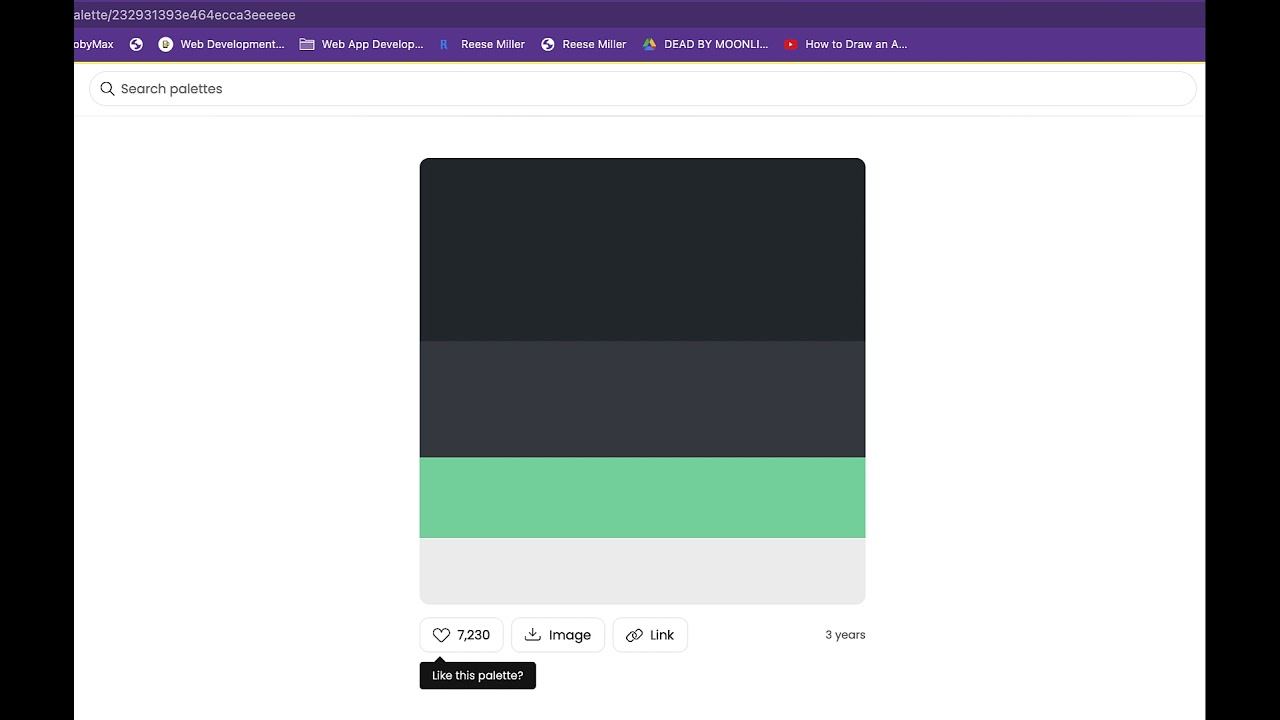Open the DEAD BY MOONLI... Drive bookmark
Screen dimensions: 1280x720
point(705,44)
